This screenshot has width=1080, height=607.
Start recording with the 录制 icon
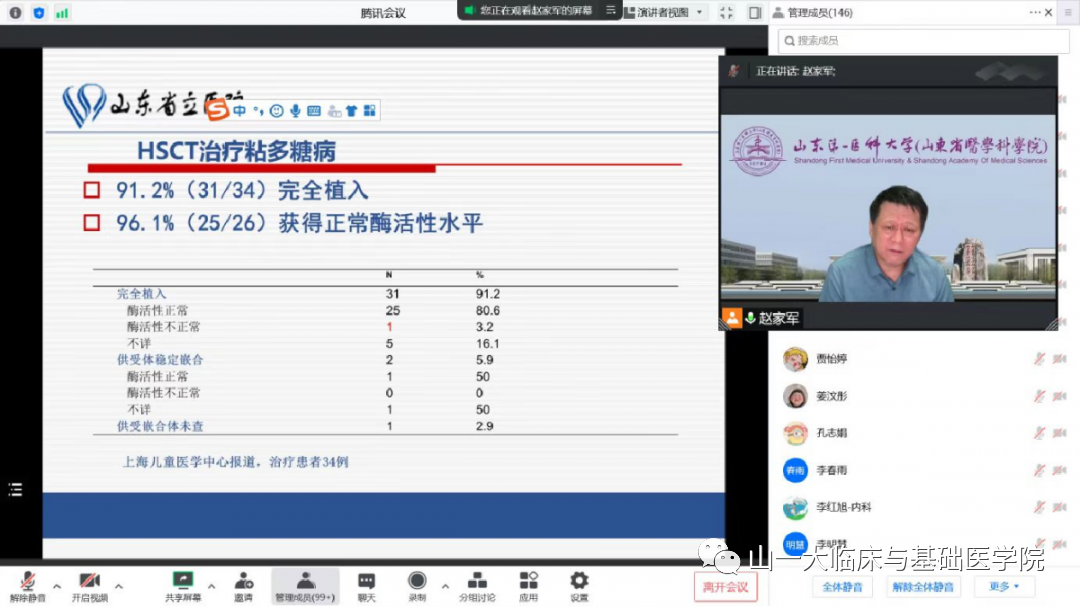pyautogui.click(x=417, y=583)
